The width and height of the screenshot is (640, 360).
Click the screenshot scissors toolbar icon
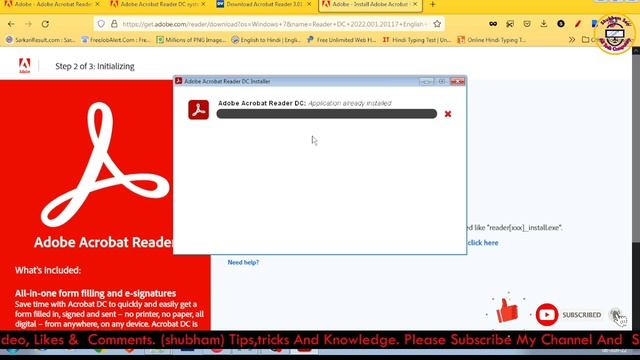point(510,24)
